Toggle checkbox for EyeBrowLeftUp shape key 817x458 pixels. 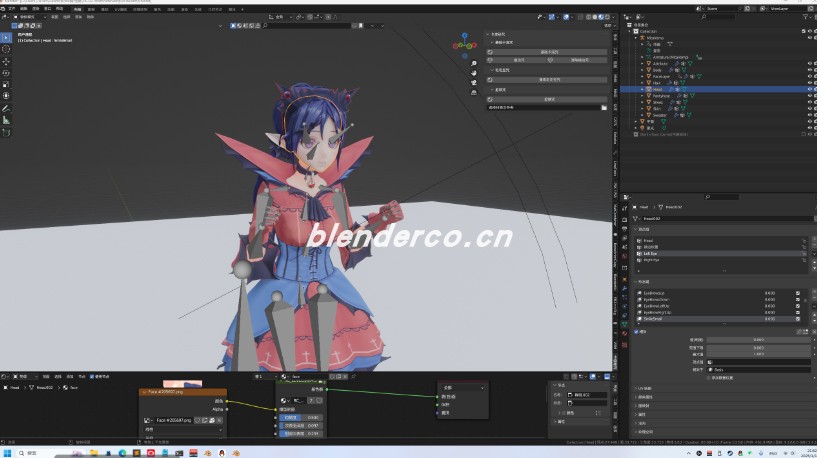(797, 306)
